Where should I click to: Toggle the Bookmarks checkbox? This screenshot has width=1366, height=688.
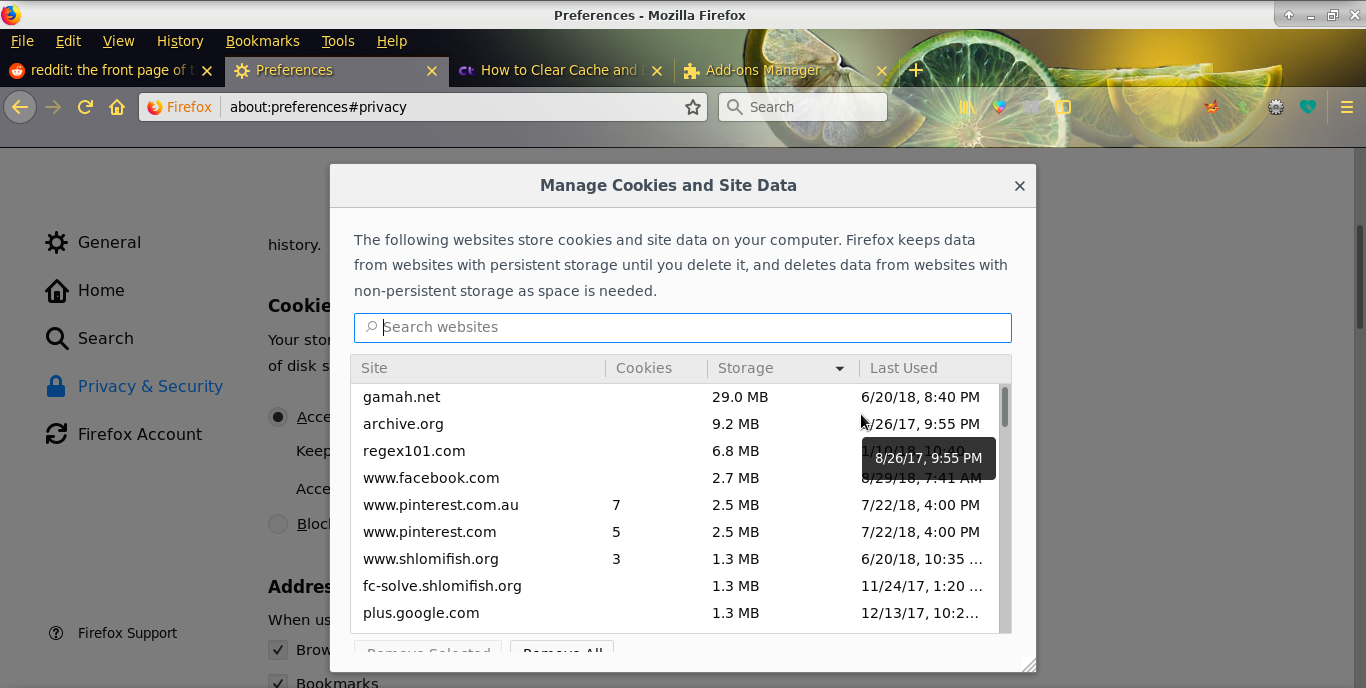click(x=278, y=683)
